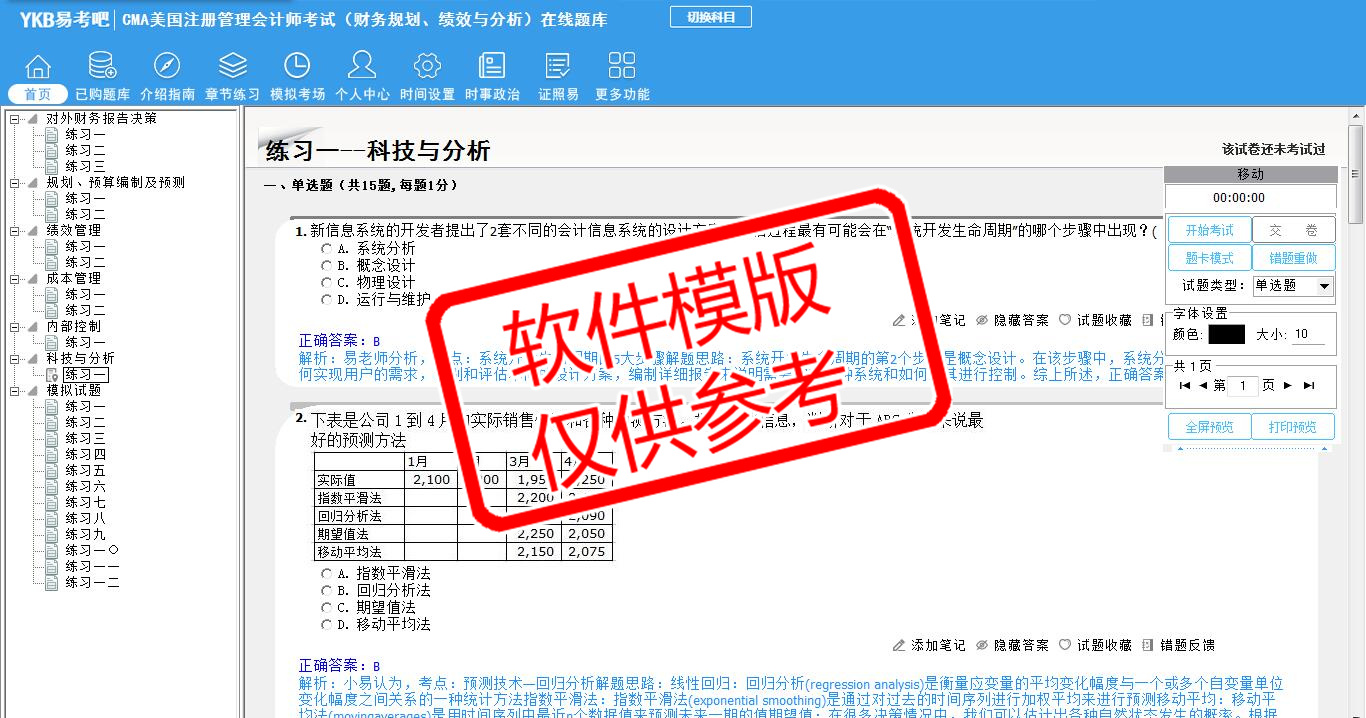Viewport: 1366px width, 718px height.
Task: Click 打印预览 button
Action: [x=1293, y=427]
